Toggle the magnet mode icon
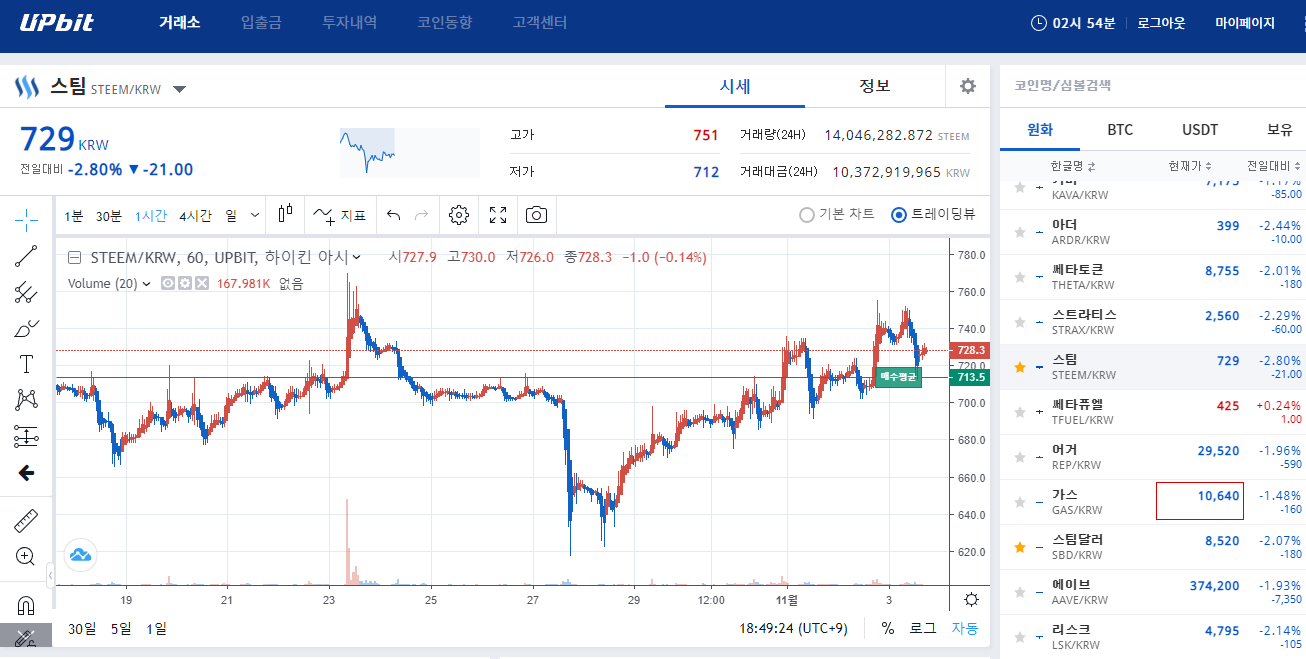Screen dimensions: 1306x659 point(26,604)
